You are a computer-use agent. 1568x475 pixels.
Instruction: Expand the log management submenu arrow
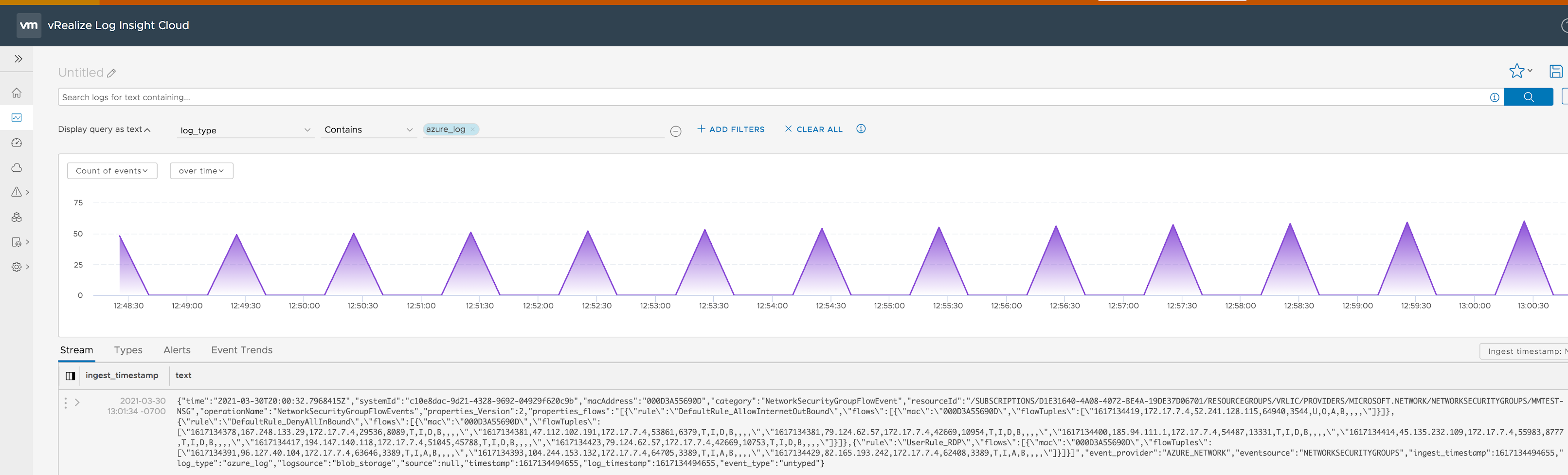tap(27, 242)
